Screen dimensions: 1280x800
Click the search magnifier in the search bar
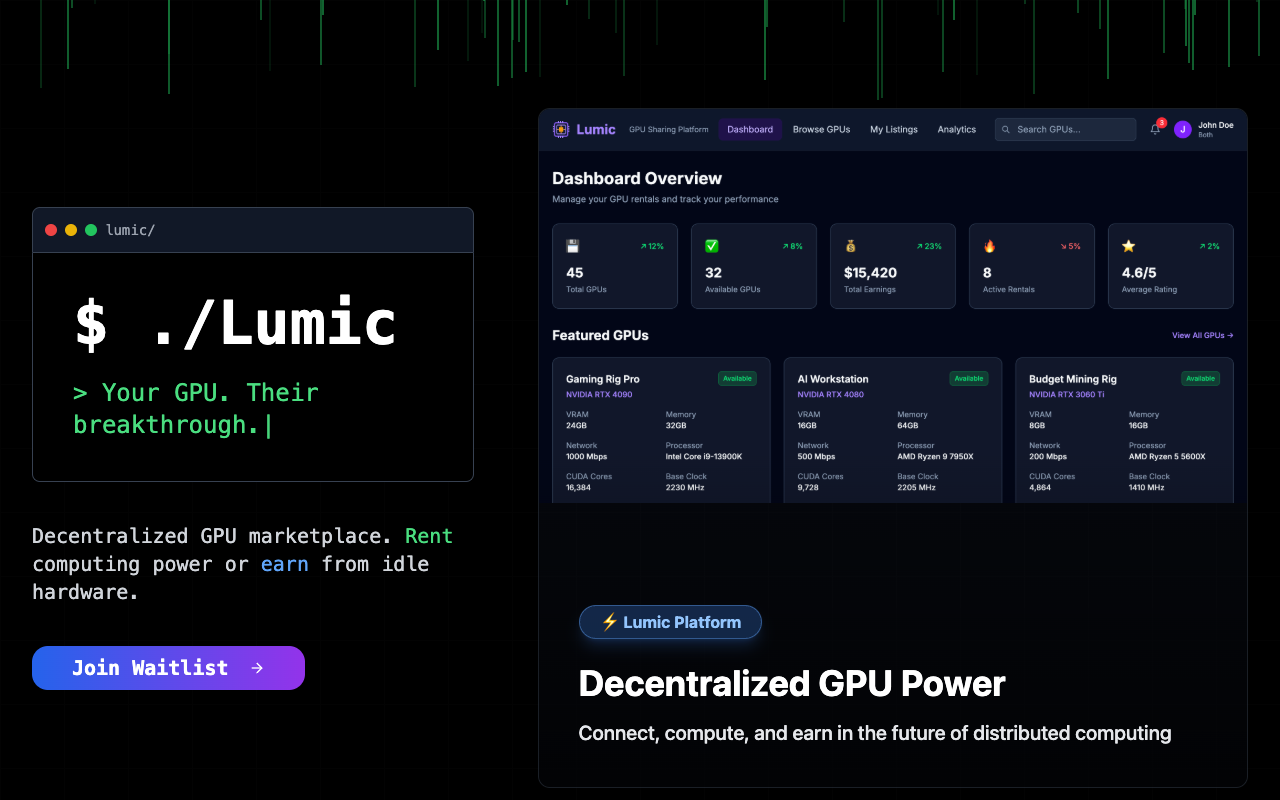click(x=1004, y=129)
